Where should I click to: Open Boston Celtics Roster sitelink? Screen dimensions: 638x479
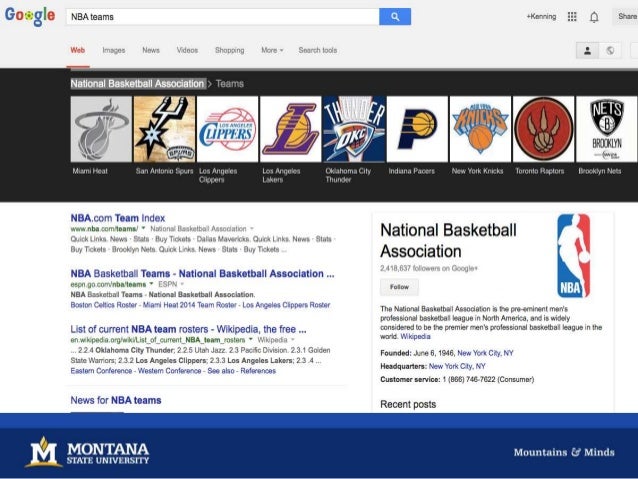click(103, 305)
